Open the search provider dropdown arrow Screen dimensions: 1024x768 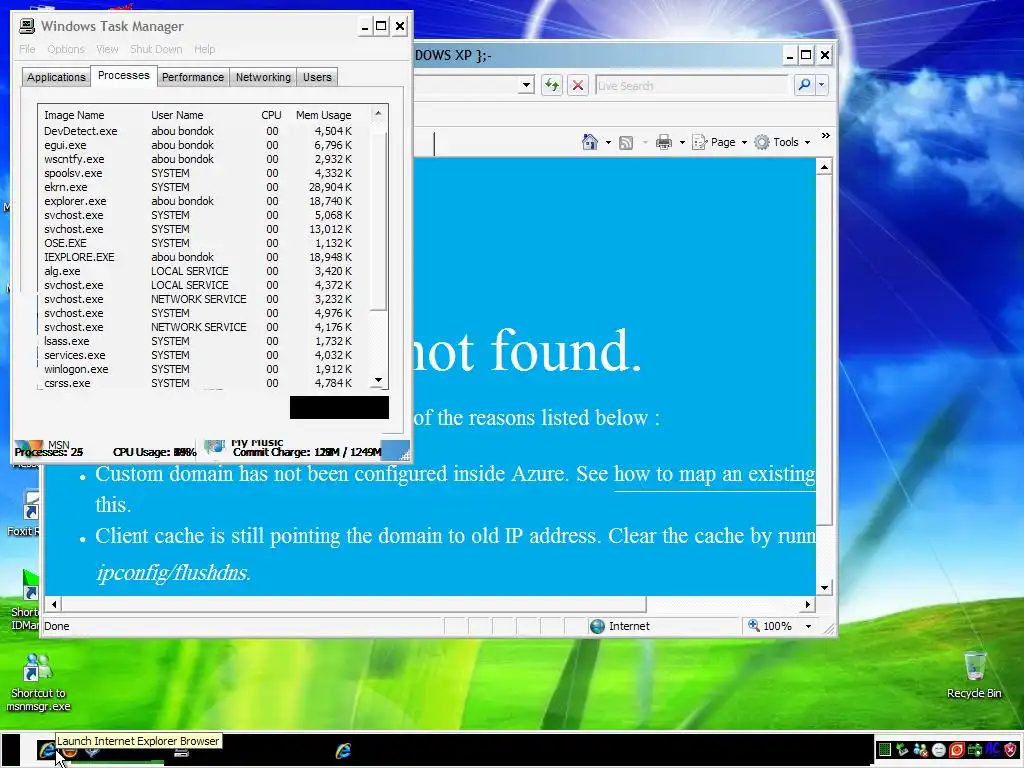pos(822,85)
